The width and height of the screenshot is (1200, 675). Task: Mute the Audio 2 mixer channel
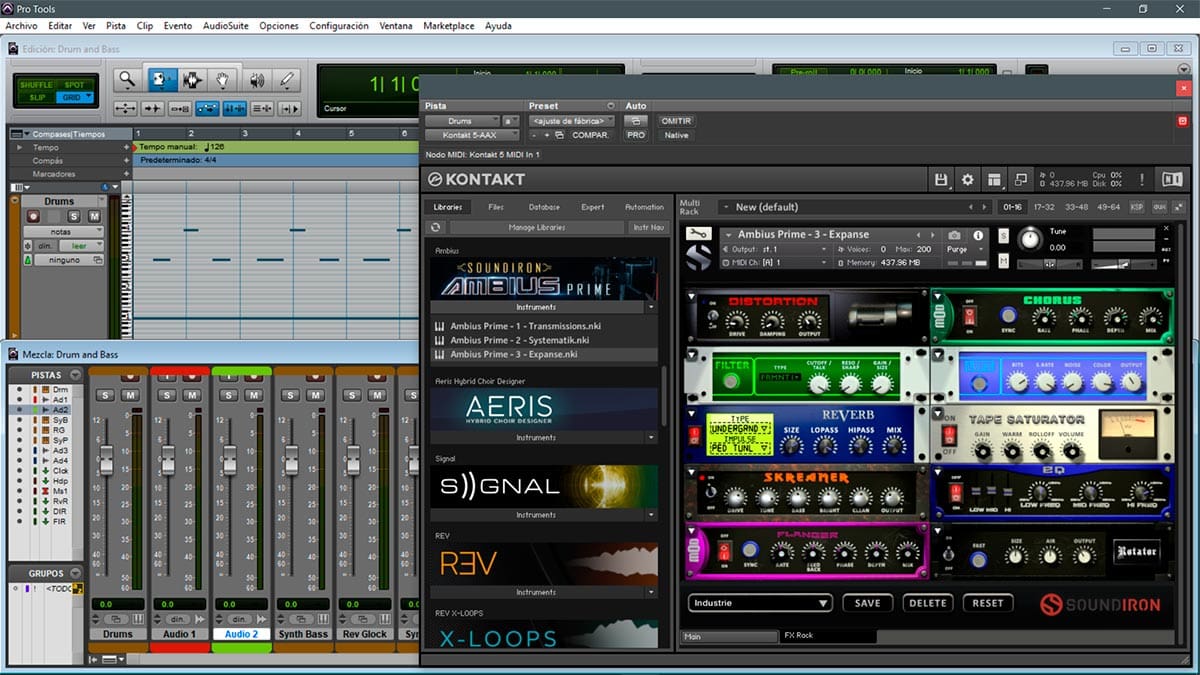[254, 396]
